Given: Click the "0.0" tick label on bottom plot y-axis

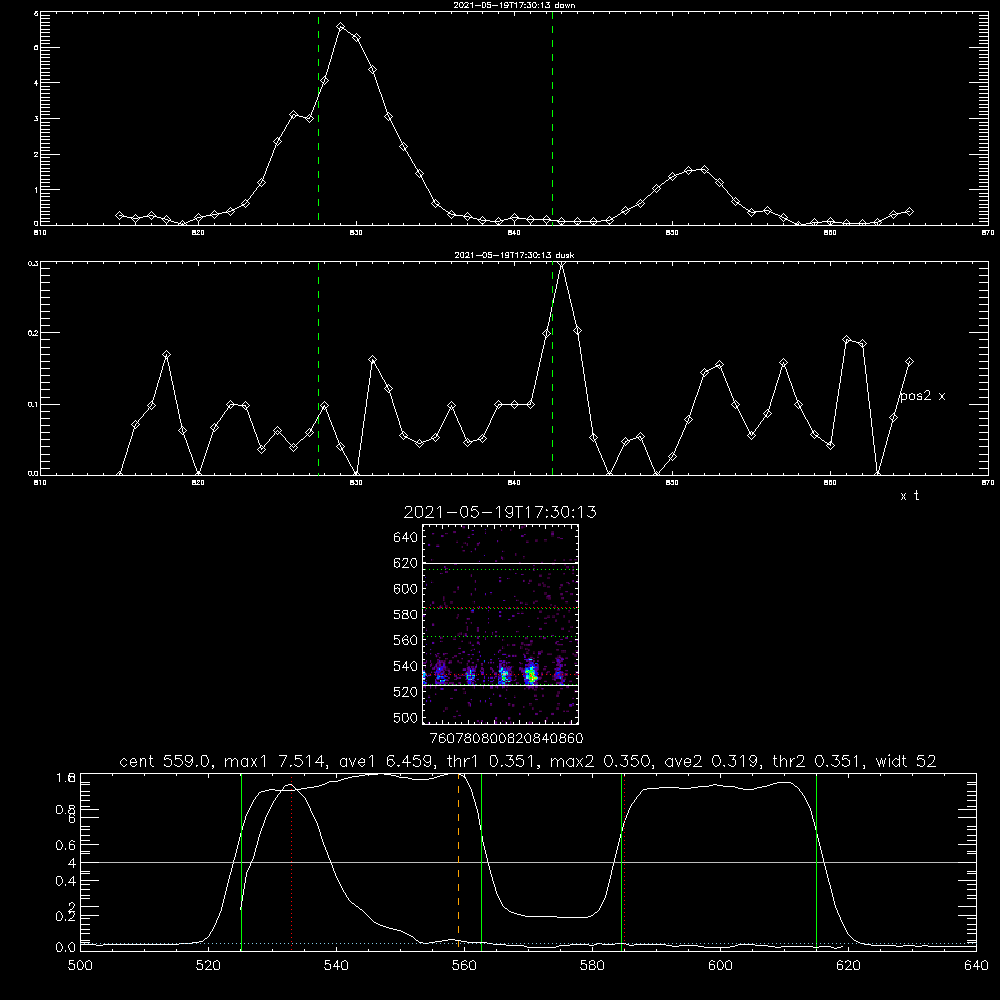Looking at the screenshot, I should [x=66, y=947].
